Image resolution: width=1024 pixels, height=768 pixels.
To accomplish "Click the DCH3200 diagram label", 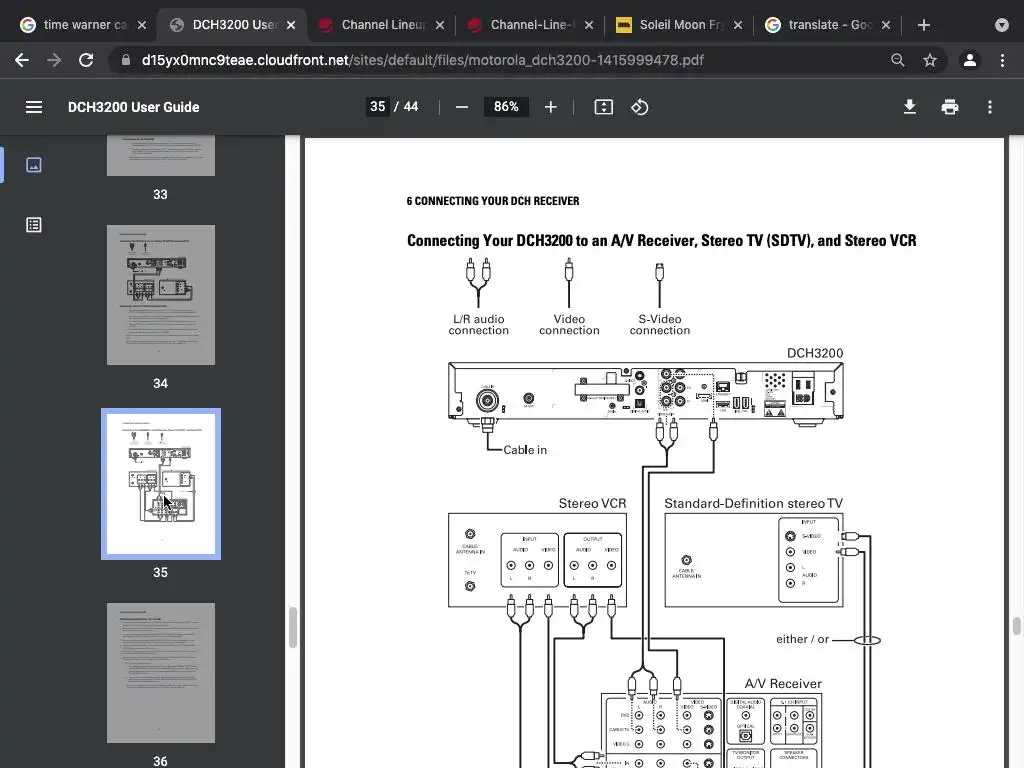I will pos(815,353).
